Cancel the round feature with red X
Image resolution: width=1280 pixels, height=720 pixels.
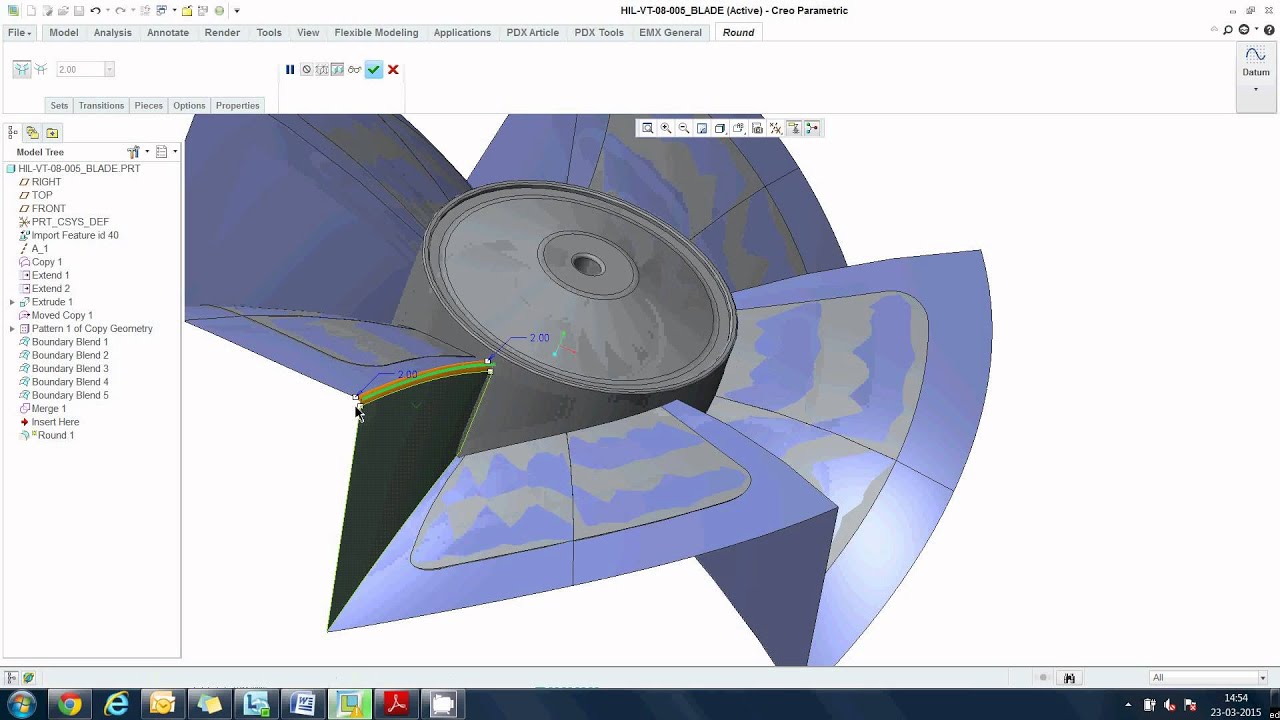coord(393,70)
